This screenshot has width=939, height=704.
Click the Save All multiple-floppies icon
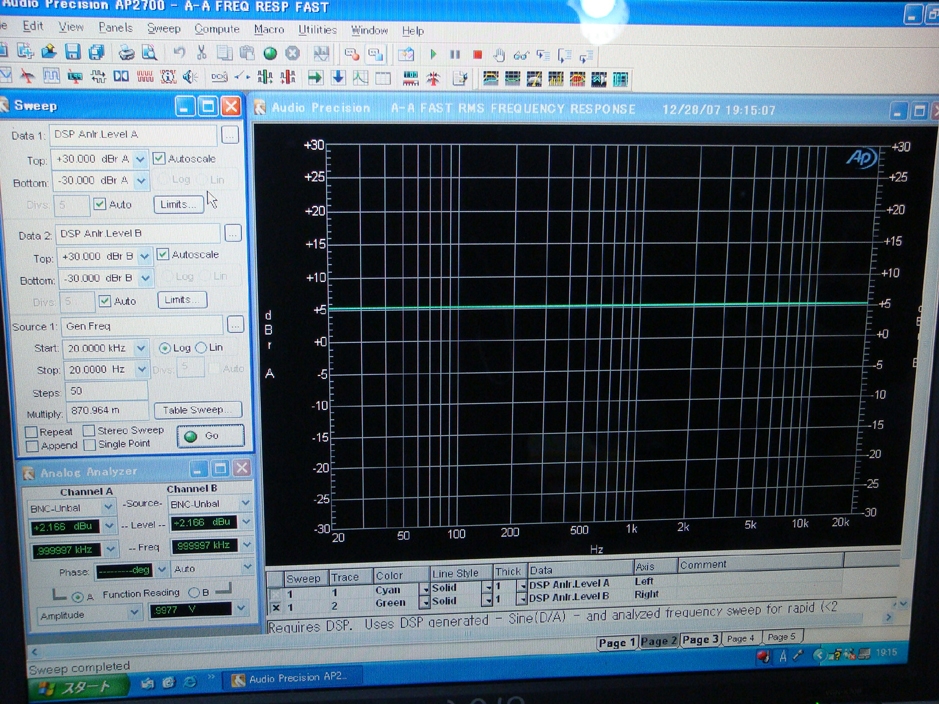(96, 52)
